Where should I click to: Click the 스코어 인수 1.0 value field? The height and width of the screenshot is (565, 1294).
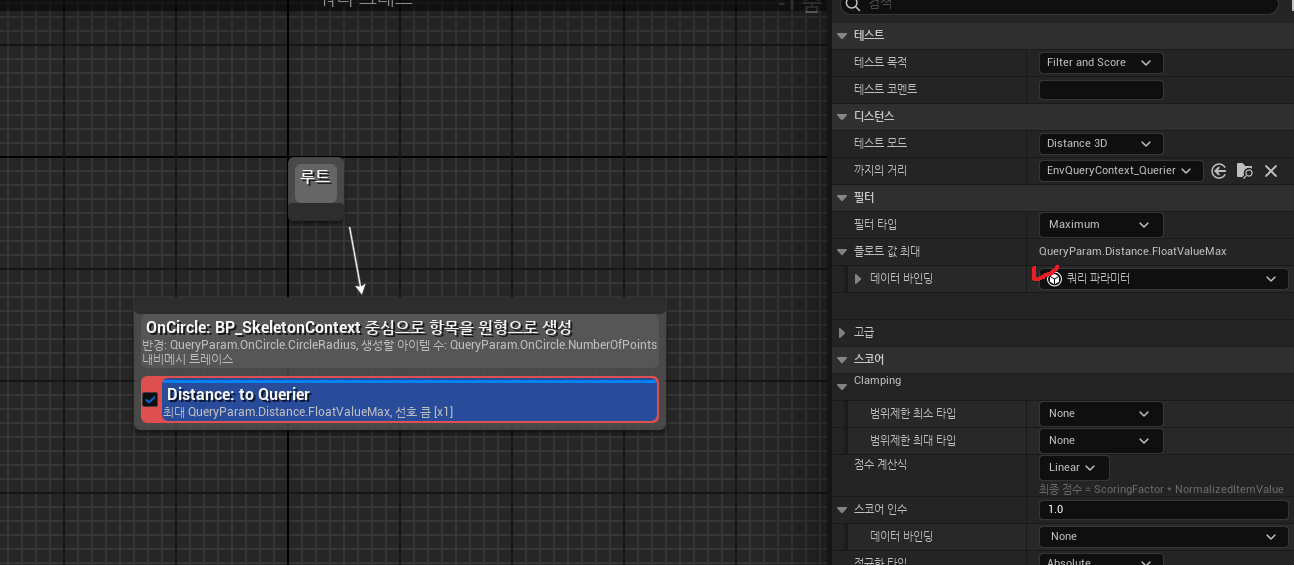coord(1164,510)
